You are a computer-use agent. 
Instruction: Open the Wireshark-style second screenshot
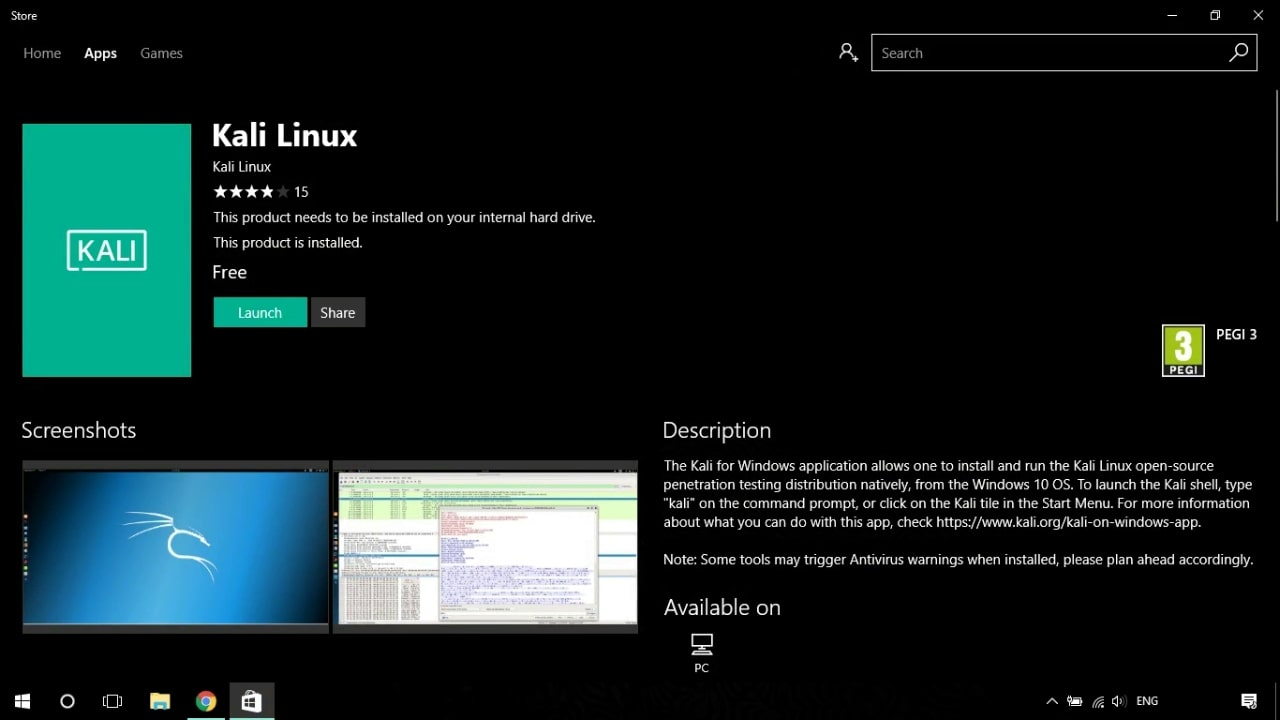point(485,546)
